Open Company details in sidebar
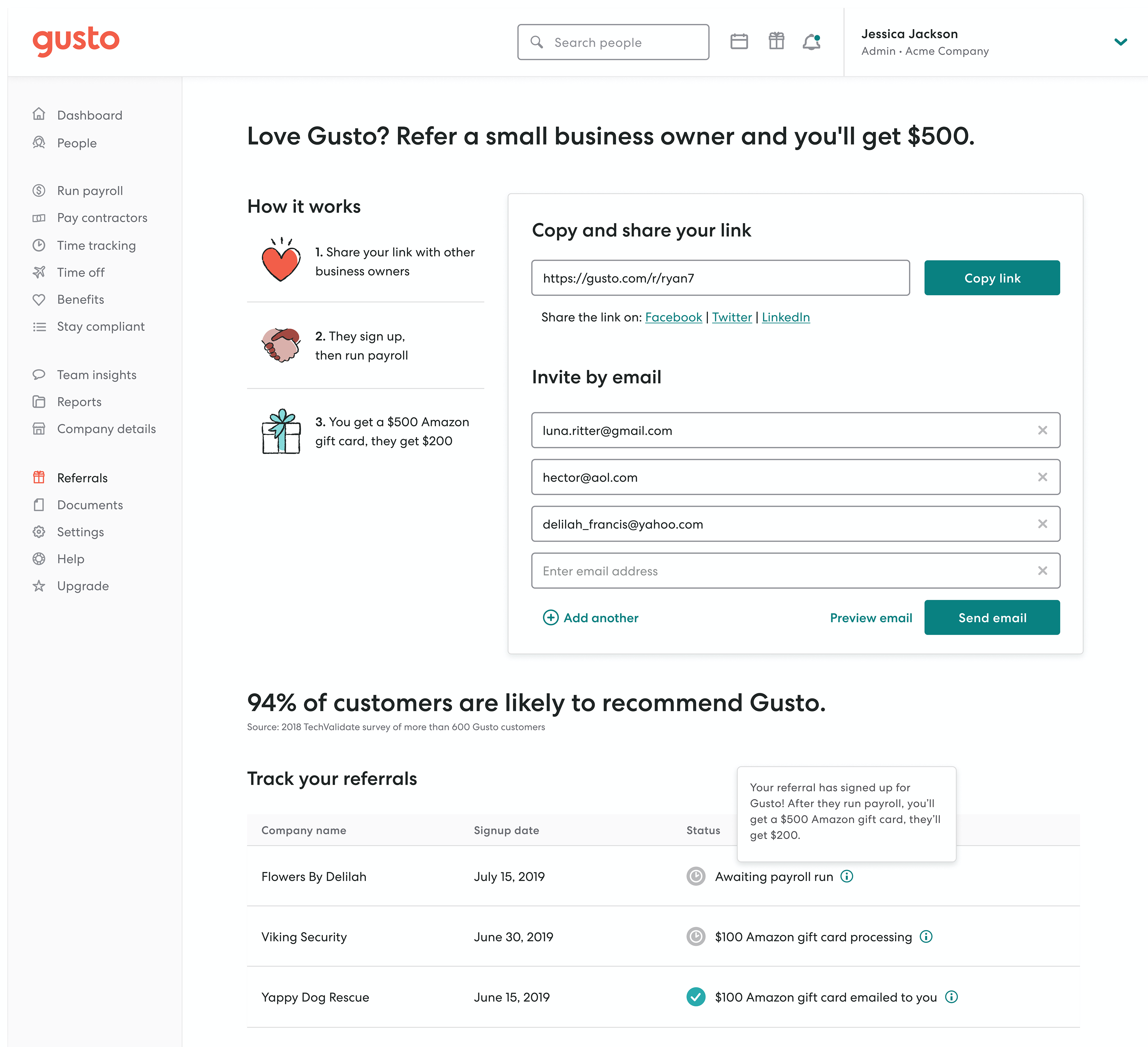1148x1047 pixels. click(106, 429)
